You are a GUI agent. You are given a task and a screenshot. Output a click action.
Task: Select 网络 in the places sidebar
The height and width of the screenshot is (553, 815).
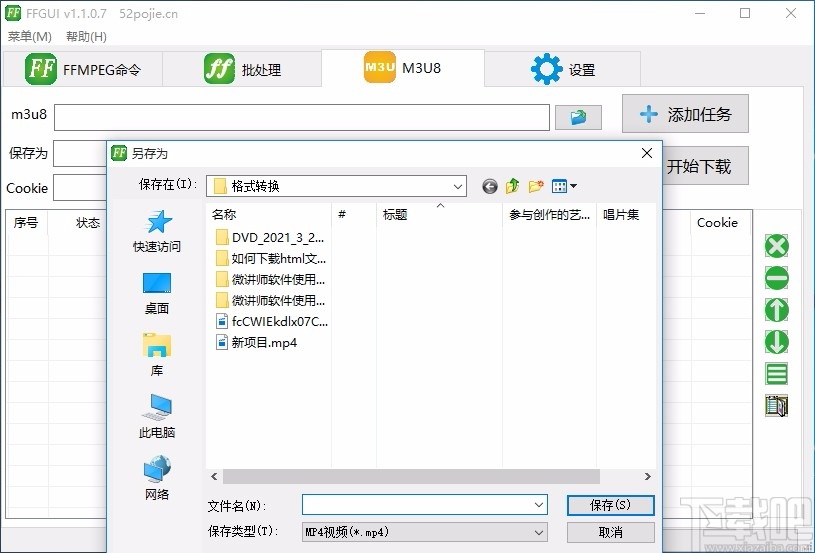(157, 478)
